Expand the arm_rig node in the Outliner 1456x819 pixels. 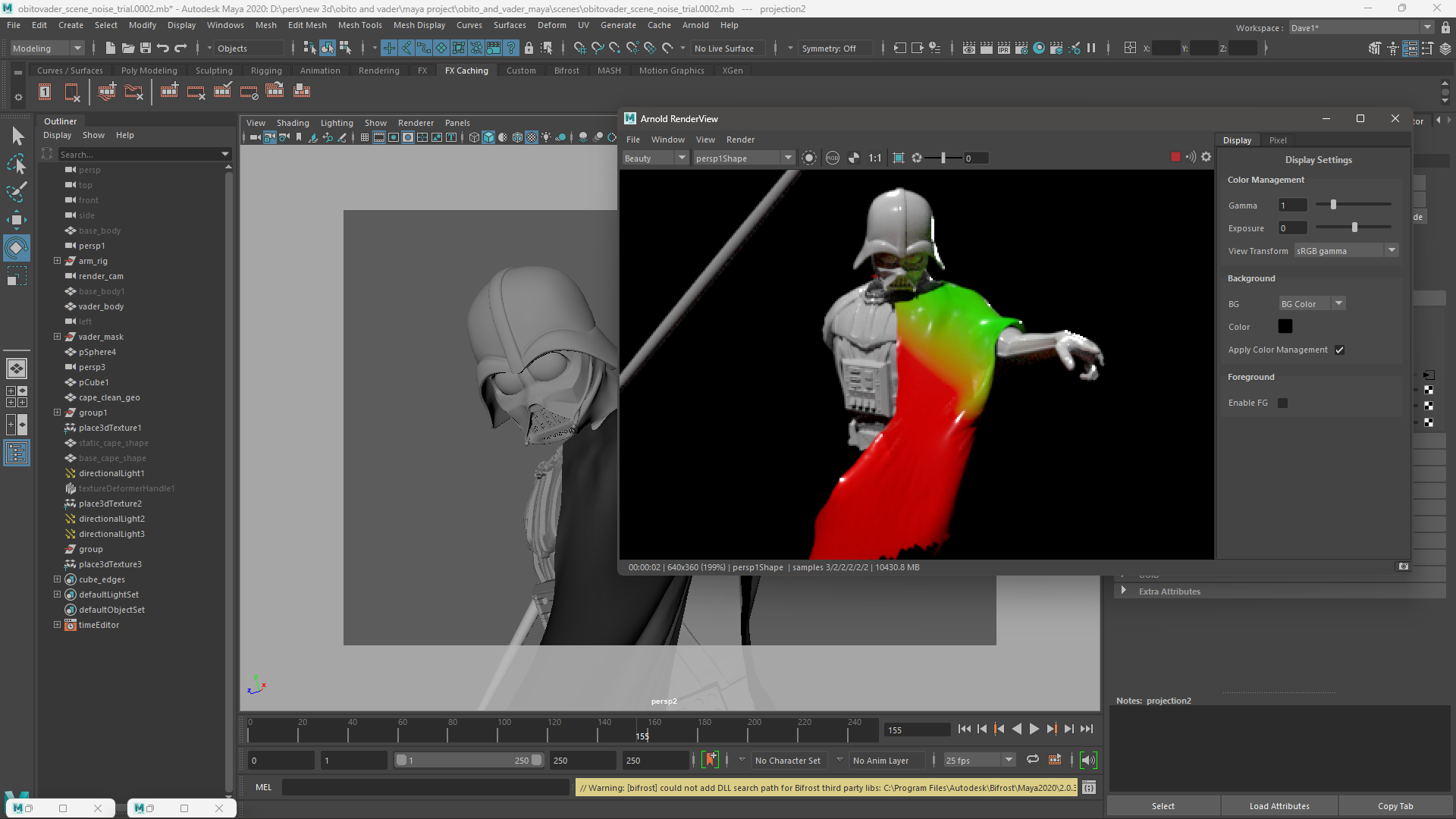click(57, 261)
